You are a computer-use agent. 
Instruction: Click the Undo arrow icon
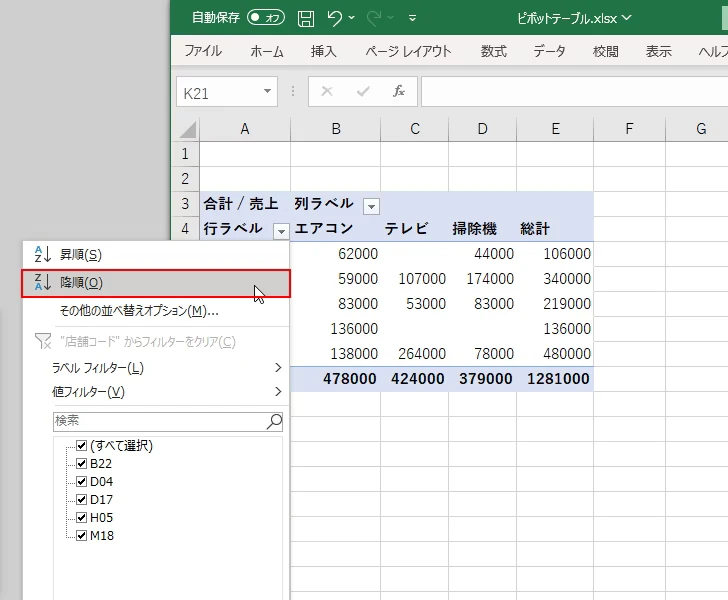[x=334, y=18]
